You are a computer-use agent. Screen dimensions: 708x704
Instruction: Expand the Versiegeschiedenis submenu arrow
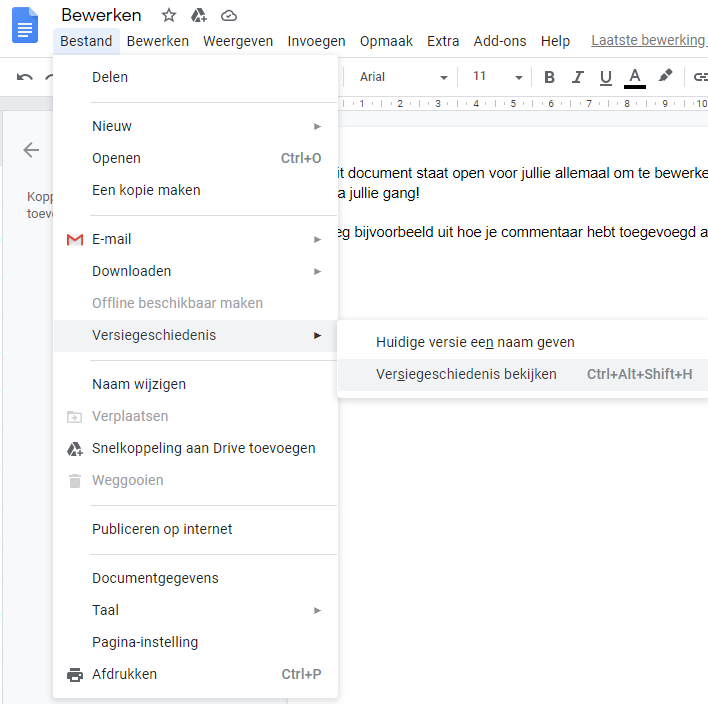(x=317, y=336)
